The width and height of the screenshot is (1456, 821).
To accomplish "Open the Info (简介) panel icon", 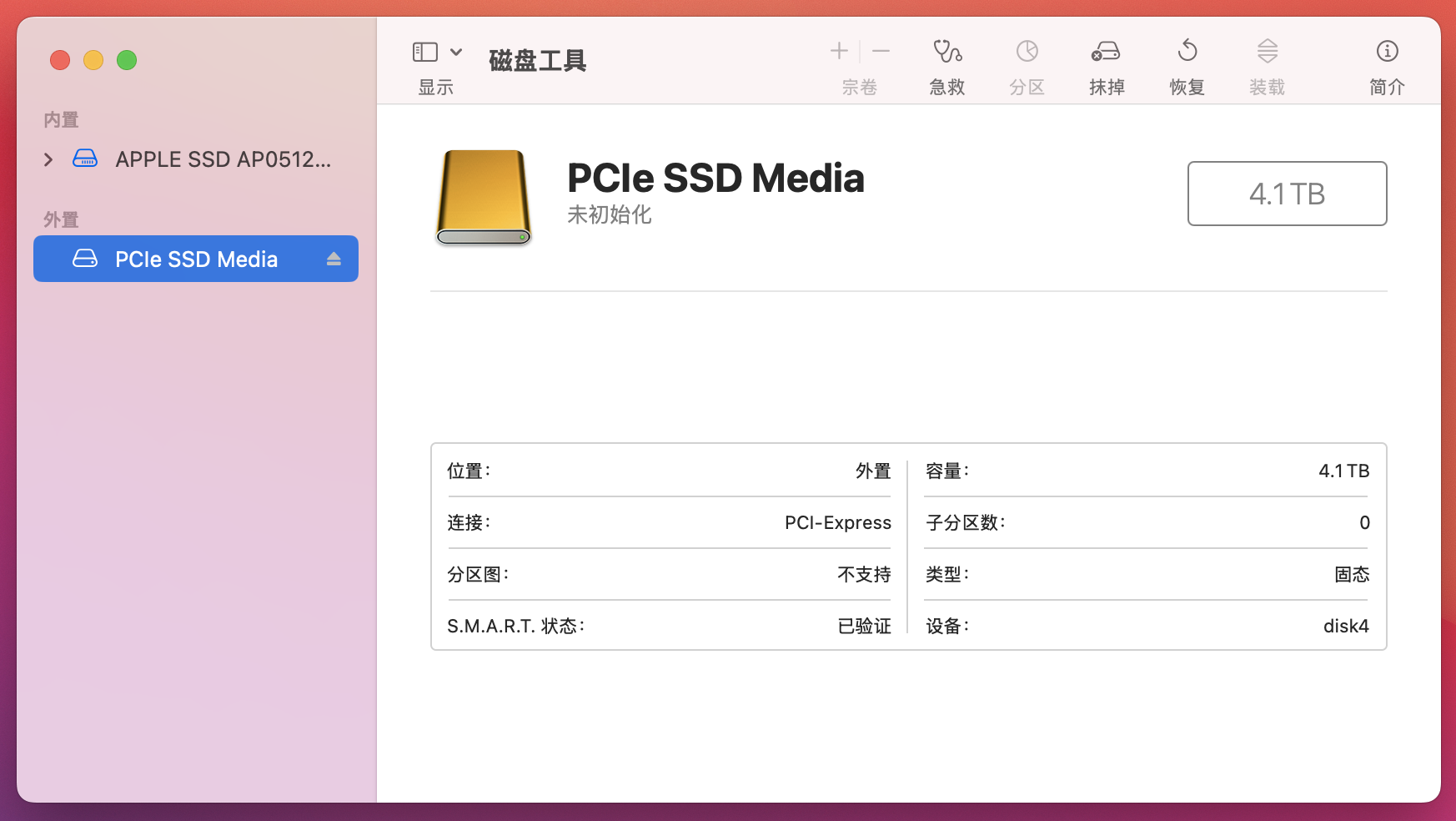I will tap(1387, 52).
